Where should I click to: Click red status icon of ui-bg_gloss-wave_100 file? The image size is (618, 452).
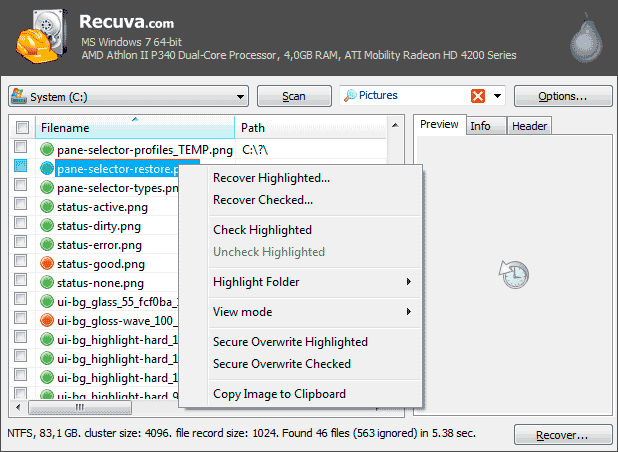click(x=47, y=320)
